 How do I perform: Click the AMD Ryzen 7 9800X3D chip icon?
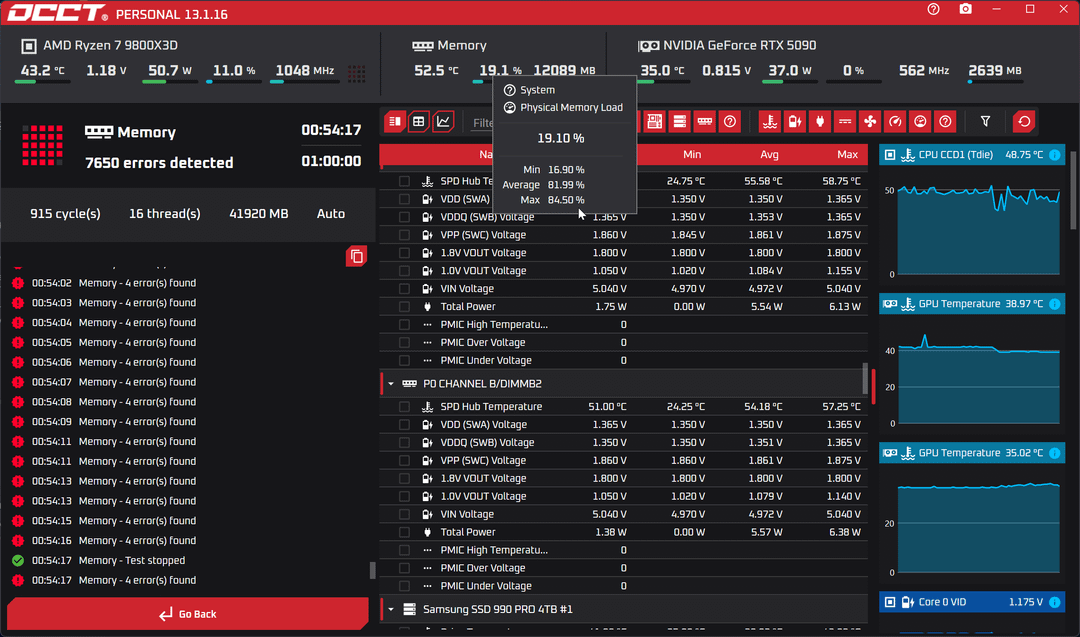[x=29, y=46]
